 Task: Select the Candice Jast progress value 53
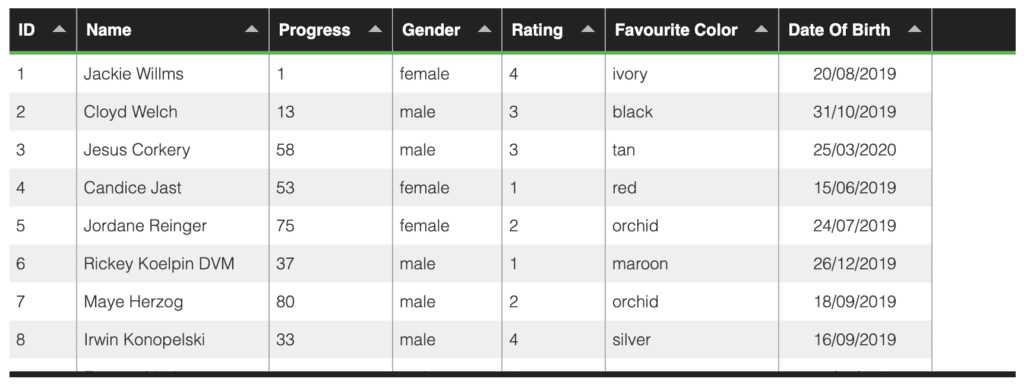[x=330, y=187]
